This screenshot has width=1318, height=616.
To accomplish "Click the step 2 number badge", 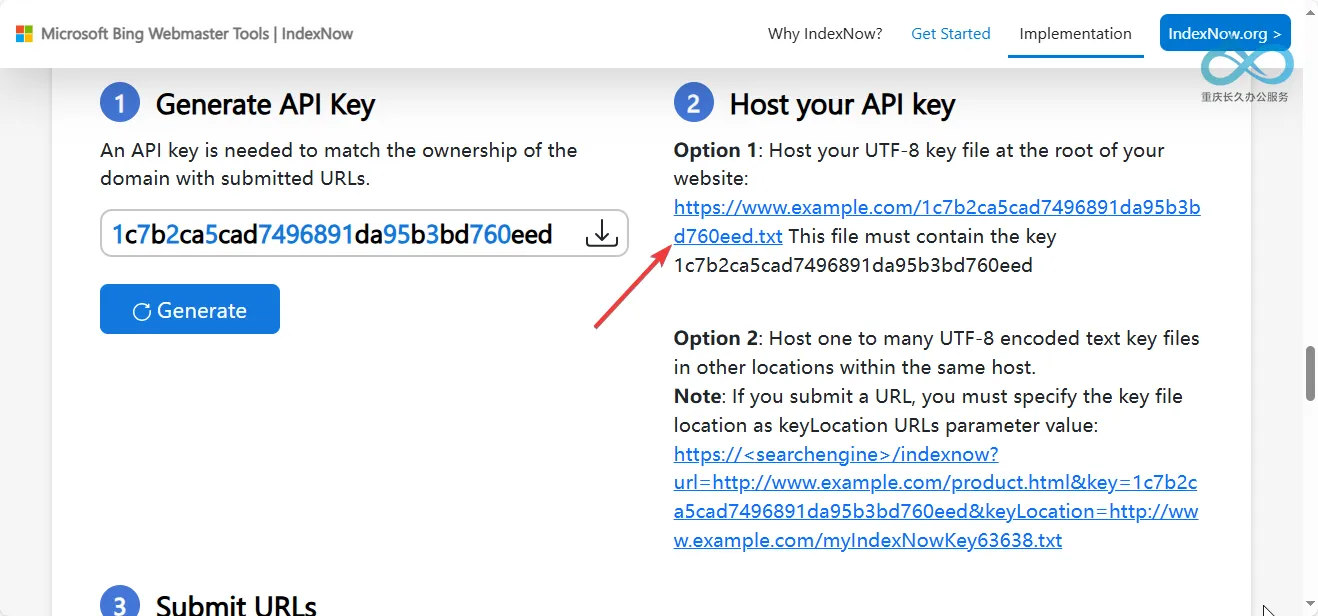I will click(x=694, y=103).
